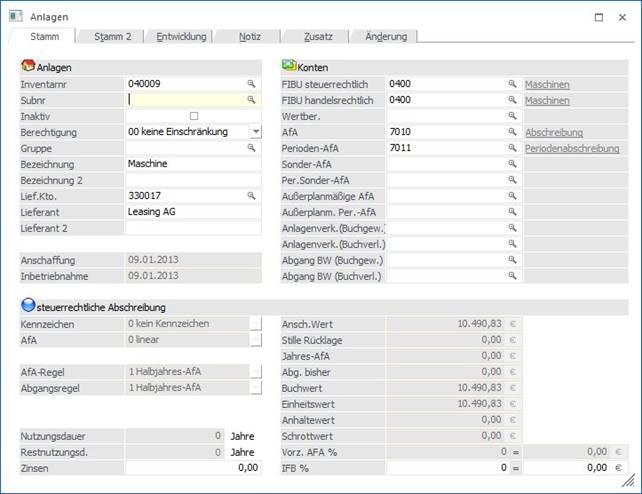Open the Entwicklung tab
The height and width of the screenshot is (494, 642).
[x=181, y=37]
